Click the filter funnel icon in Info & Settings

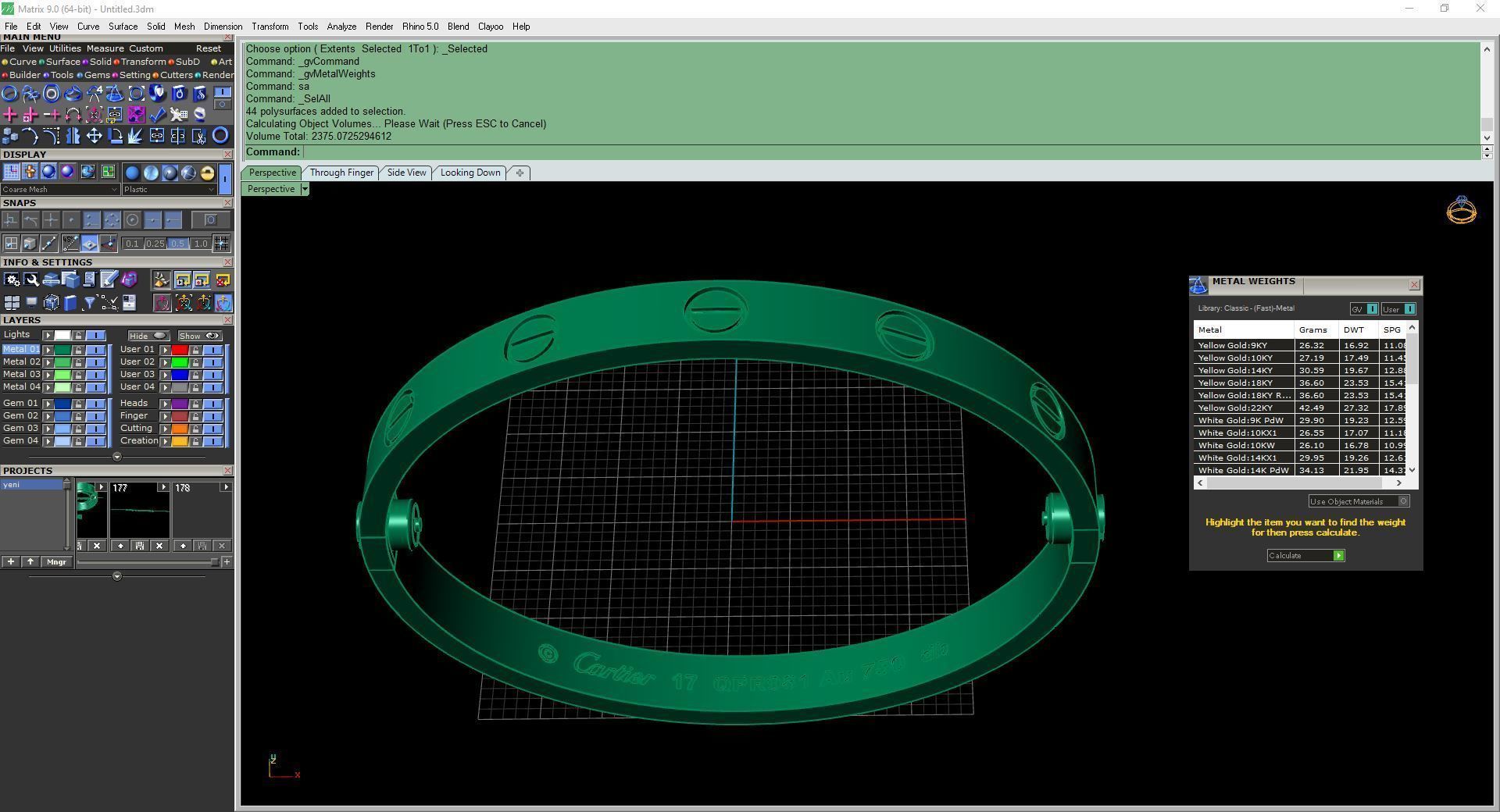point(89,303)
